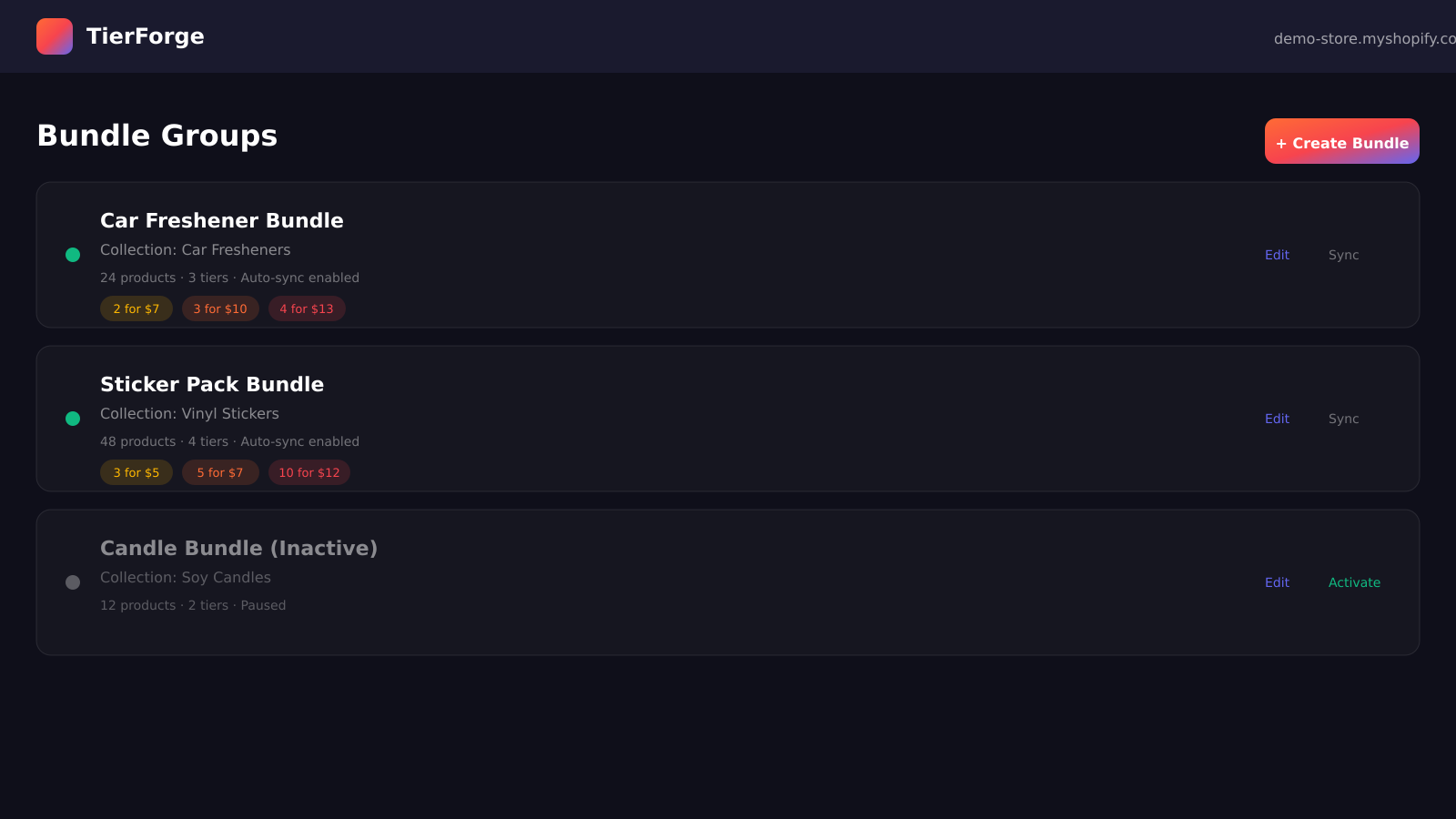Select the "4 for $13" tier badge
Viewport: 1456px width, 819px height.
[307, 308]
